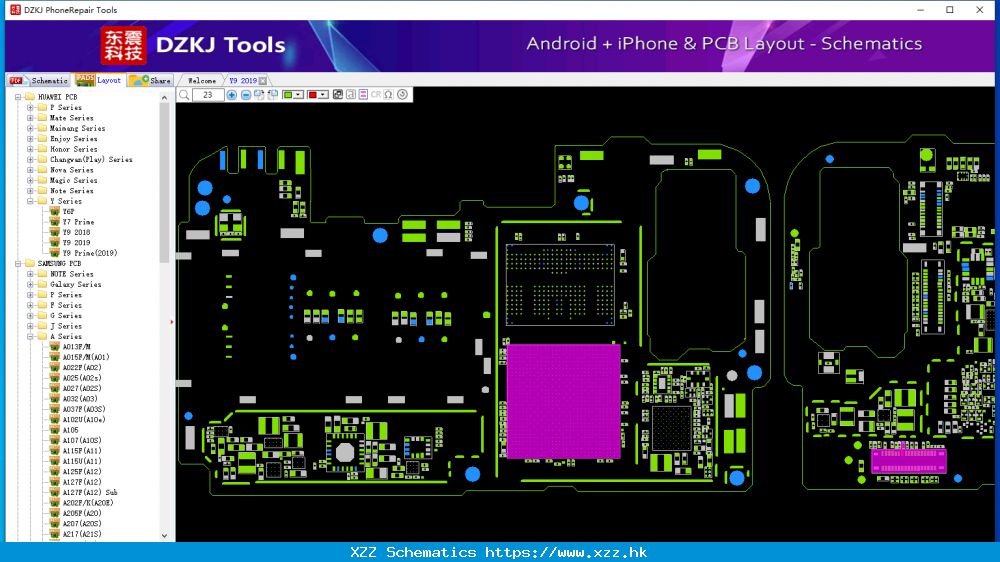Switch to the Share tab
Image resolution: width=1000 pixels, height=562 pixels.
(151, 80)
